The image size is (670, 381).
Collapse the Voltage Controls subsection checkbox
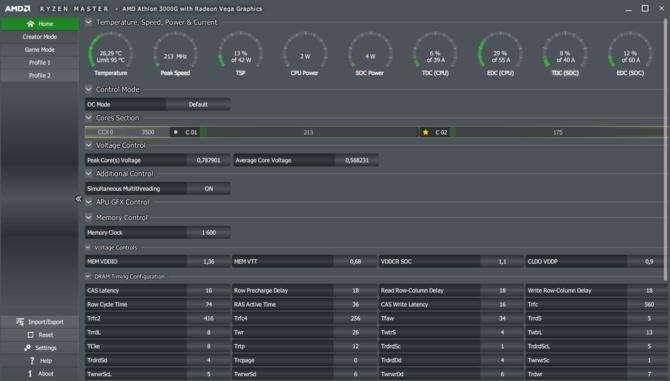(x=88, y=247)
